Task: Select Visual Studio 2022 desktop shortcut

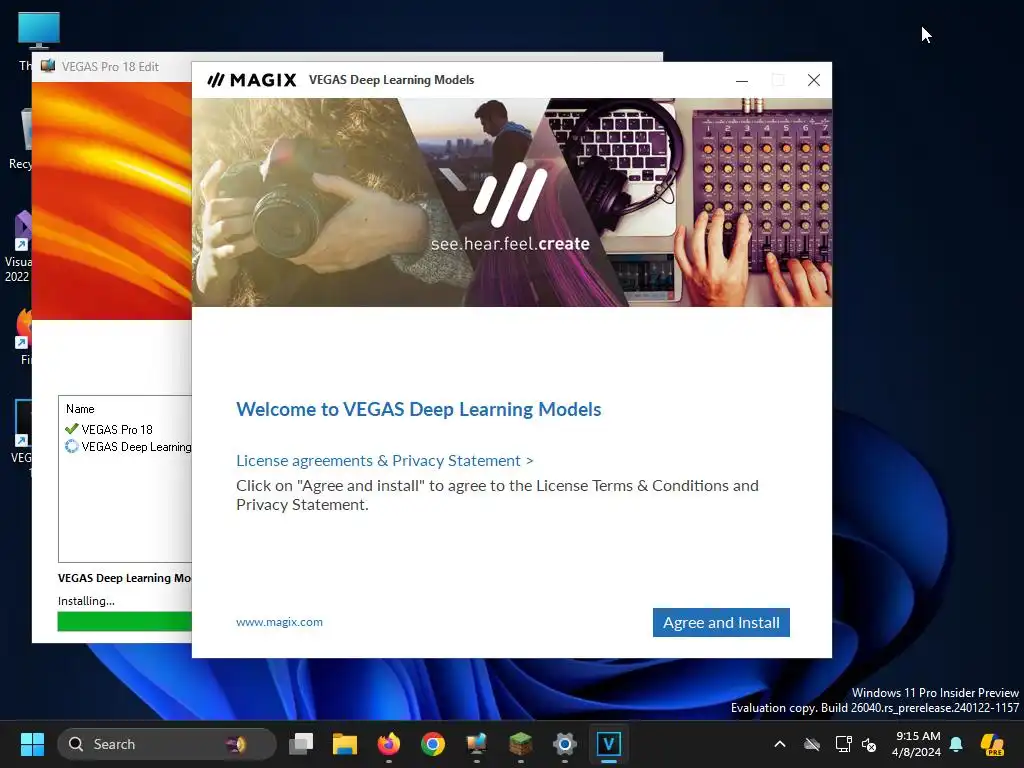Action: click(18, 247)
